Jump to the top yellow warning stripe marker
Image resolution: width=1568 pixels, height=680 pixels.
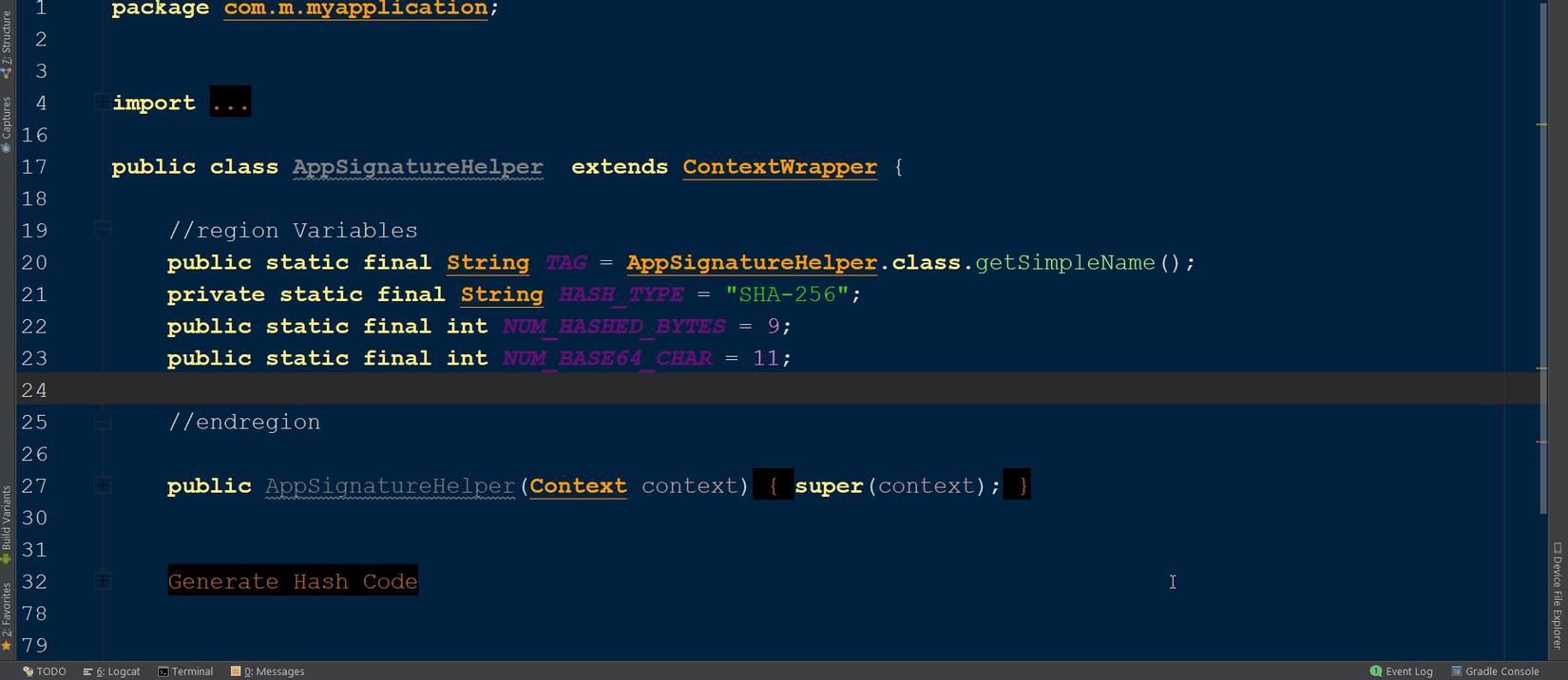click(x=1541, y=124)
